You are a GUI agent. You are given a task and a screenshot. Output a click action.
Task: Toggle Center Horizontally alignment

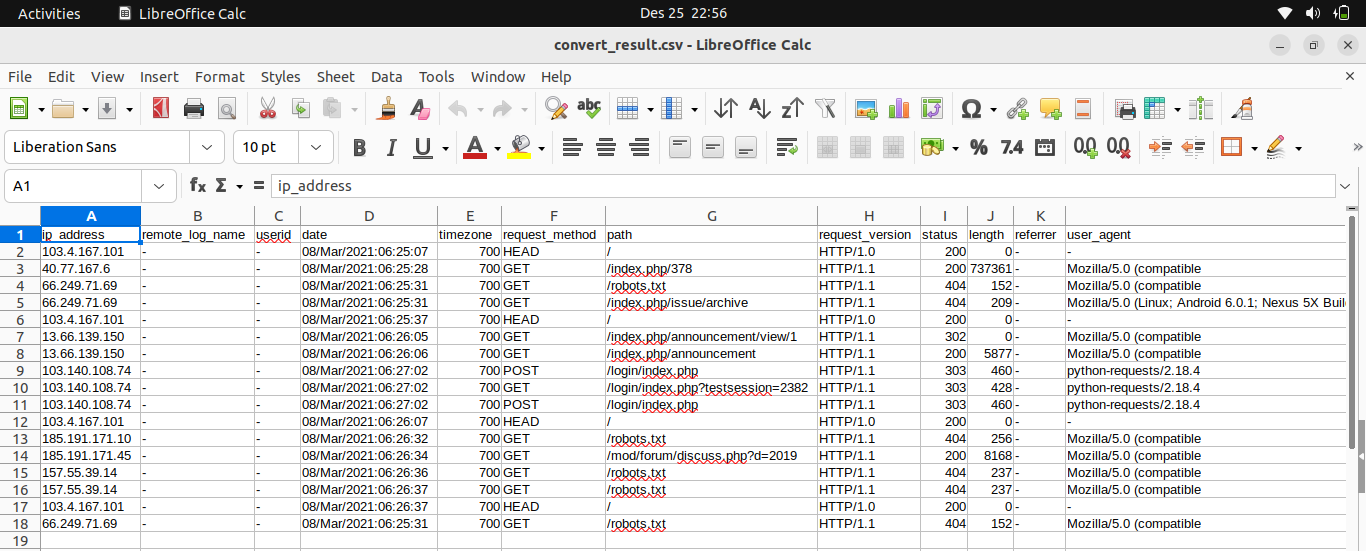(605, 147)
